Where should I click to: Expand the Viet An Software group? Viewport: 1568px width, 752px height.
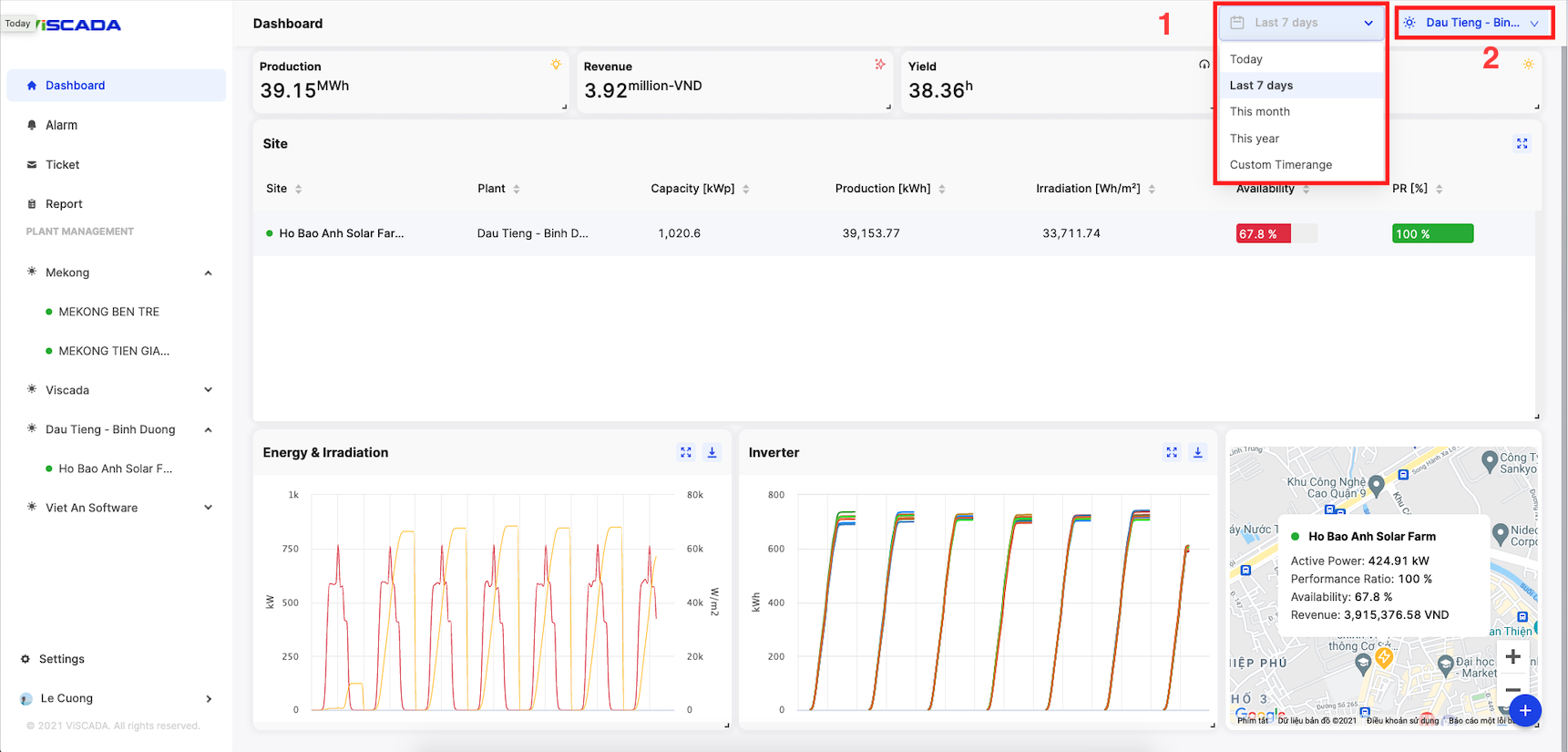click(208, 508)
